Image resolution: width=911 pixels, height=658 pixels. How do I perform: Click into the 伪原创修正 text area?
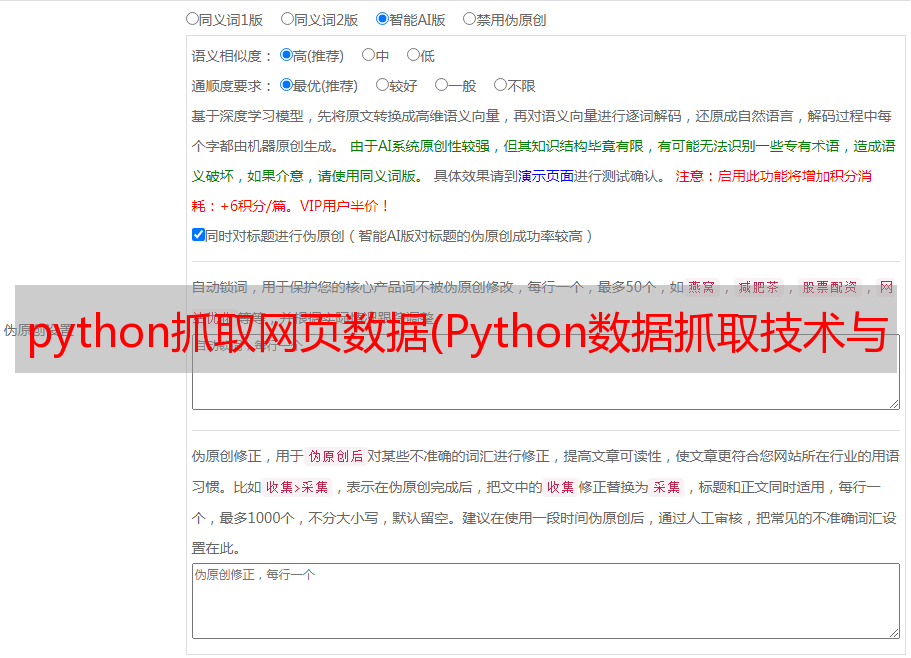pos(546,601)
